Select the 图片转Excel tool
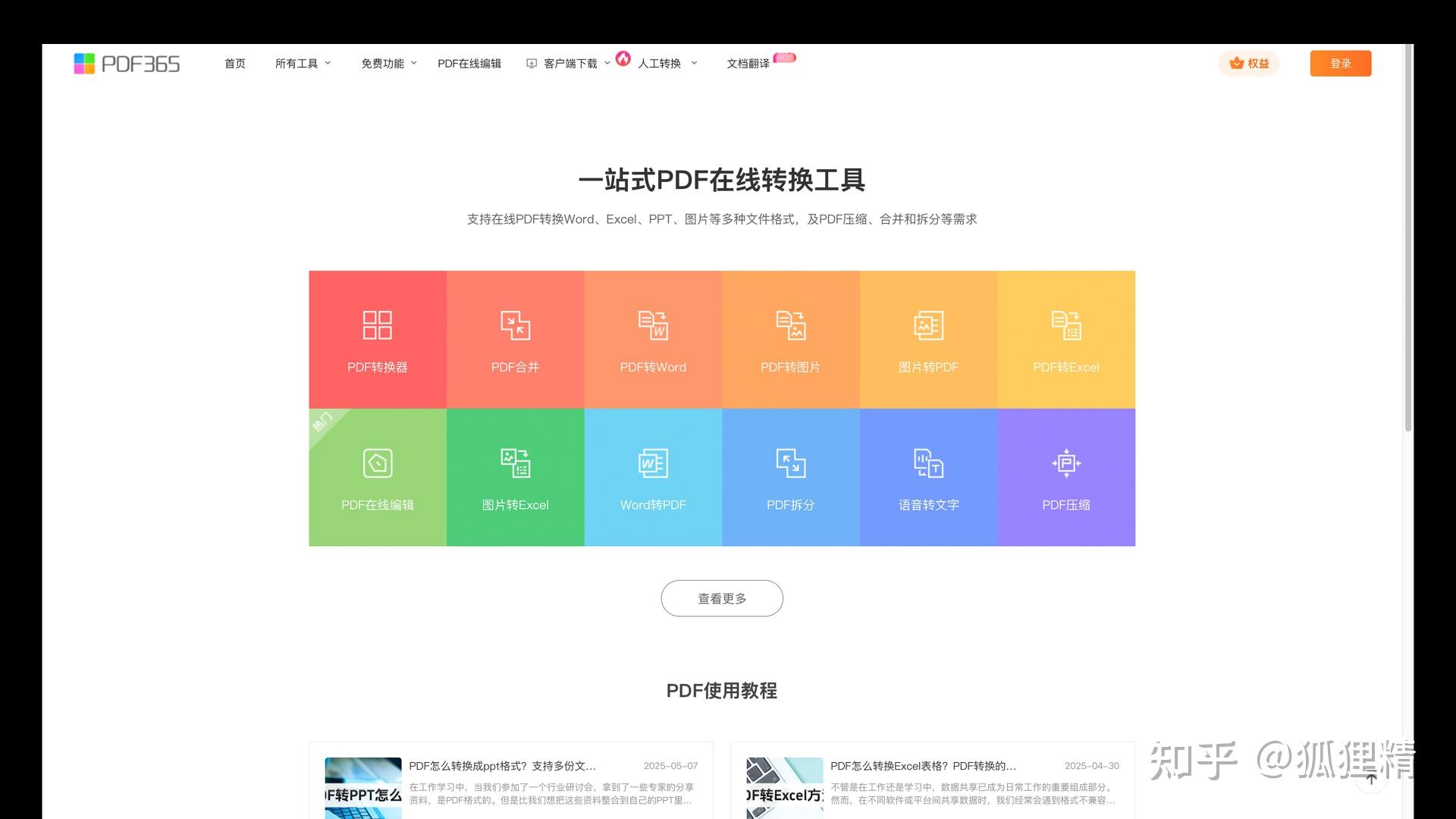 pos(515,477)
